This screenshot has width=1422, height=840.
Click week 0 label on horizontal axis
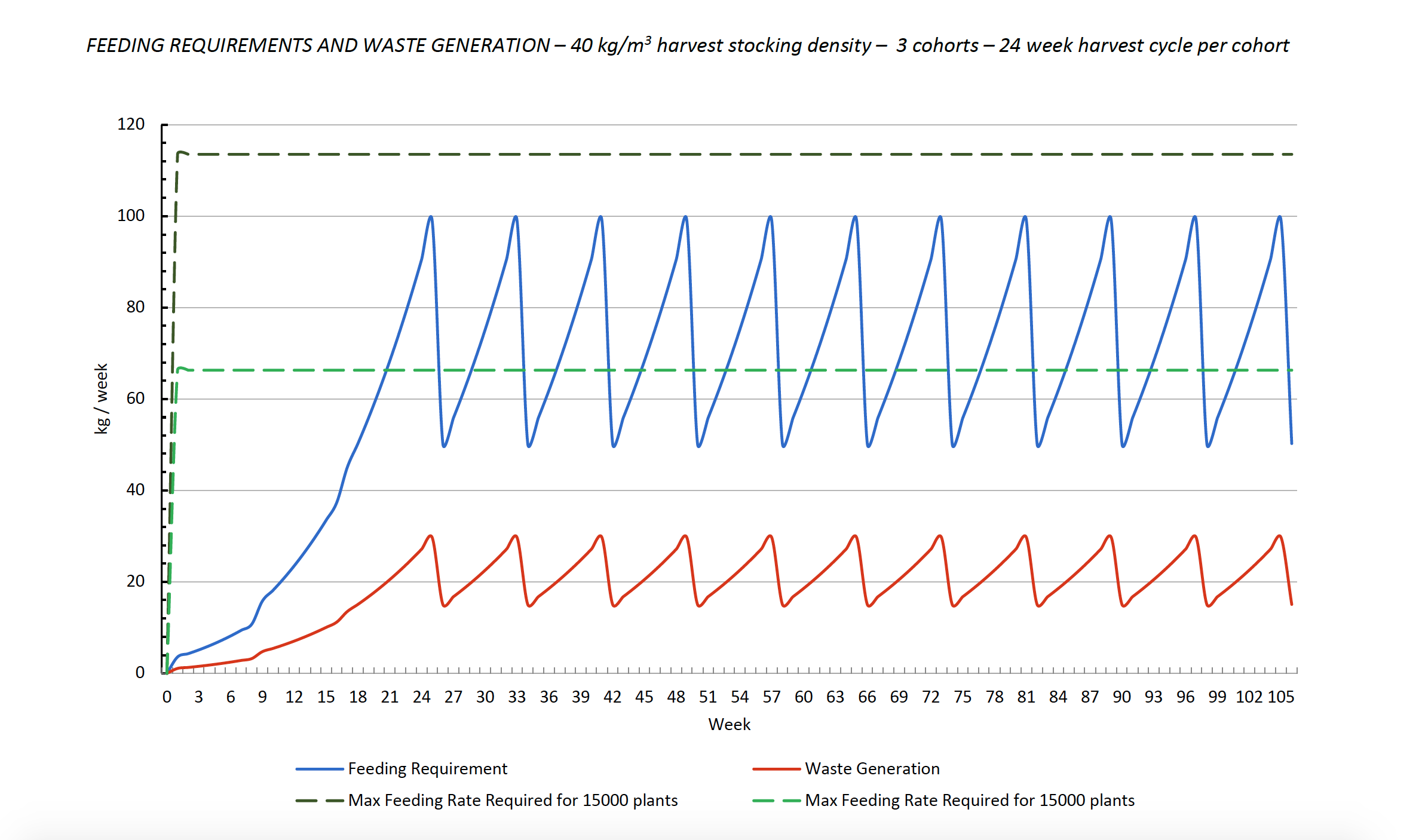point(167,697)
